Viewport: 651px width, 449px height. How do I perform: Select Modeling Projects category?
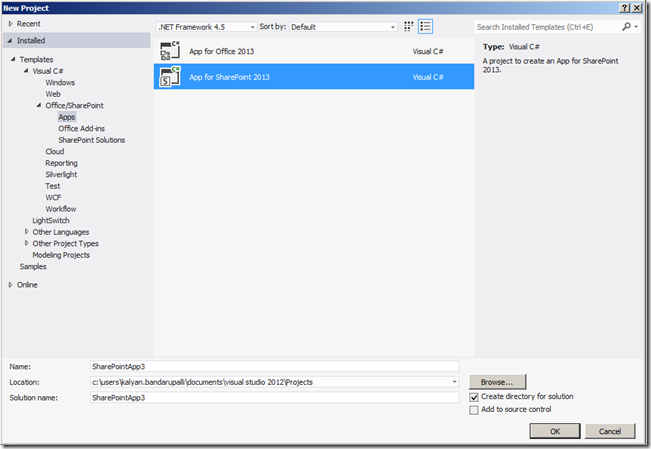coord(61,255)
